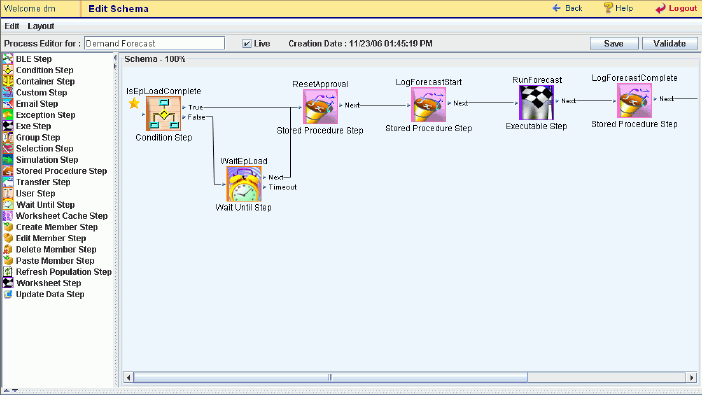Screen dimensions: 702x395
Task: Select the Container Step palette icon
Action: 8,81
